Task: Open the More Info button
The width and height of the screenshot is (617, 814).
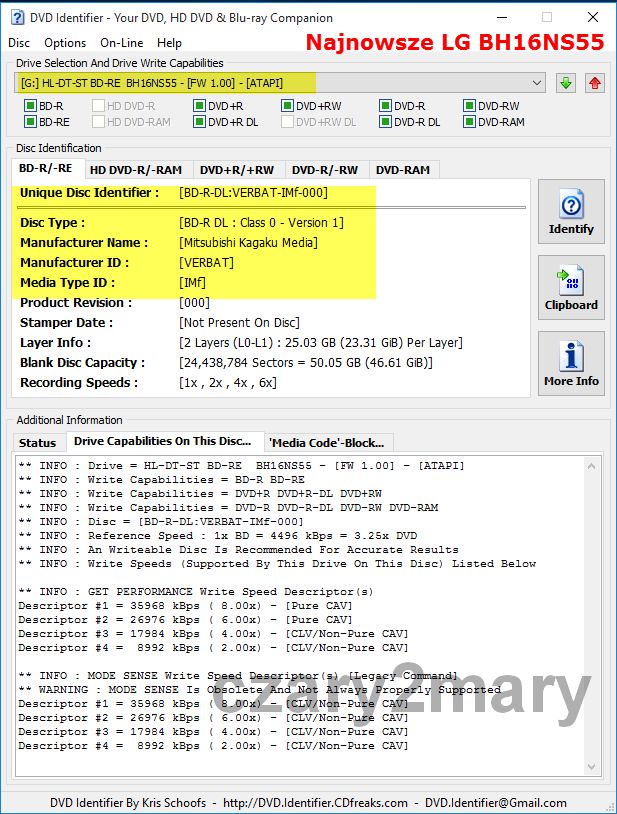Action: pyautogui.click(x=571, y=363)
